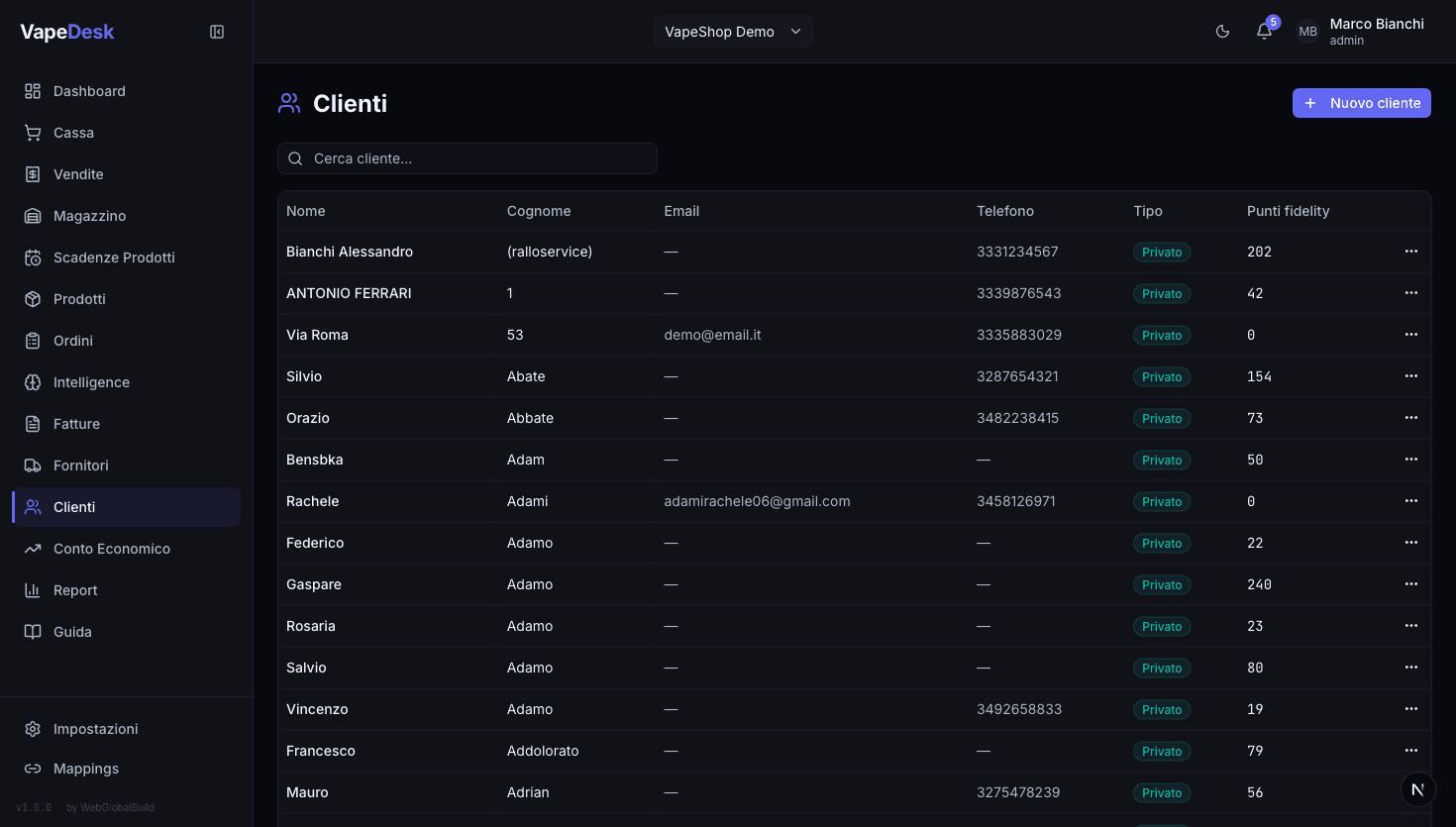Image resolution: width=1456 pixels, height=827 pixels.
Task: Select the Fornitori suppliers icon
Action: (x=31, y=465)
